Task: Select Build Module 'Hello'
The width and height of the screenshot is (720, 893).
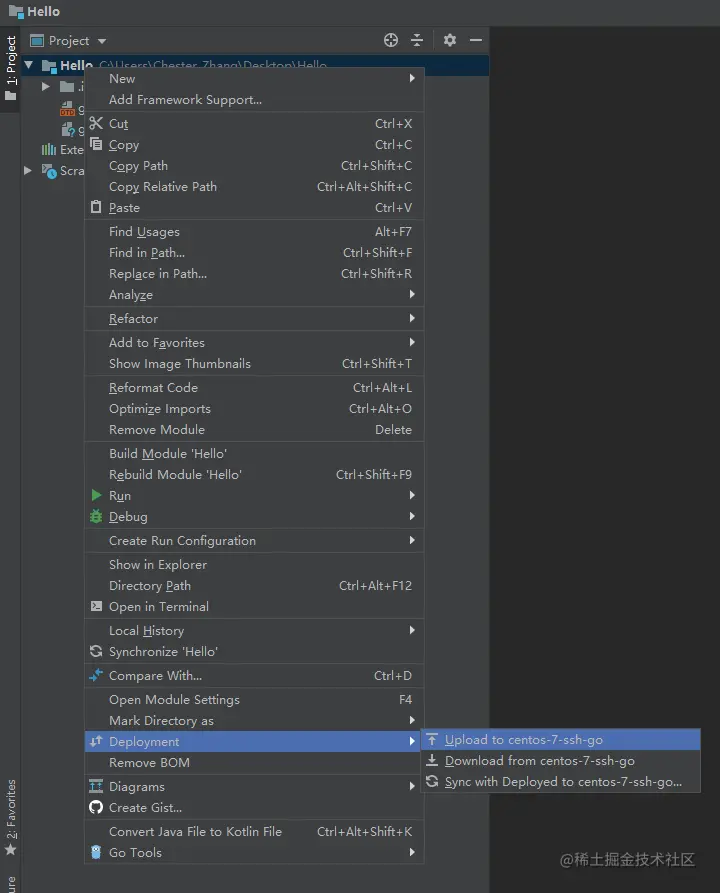Action: 254,453
